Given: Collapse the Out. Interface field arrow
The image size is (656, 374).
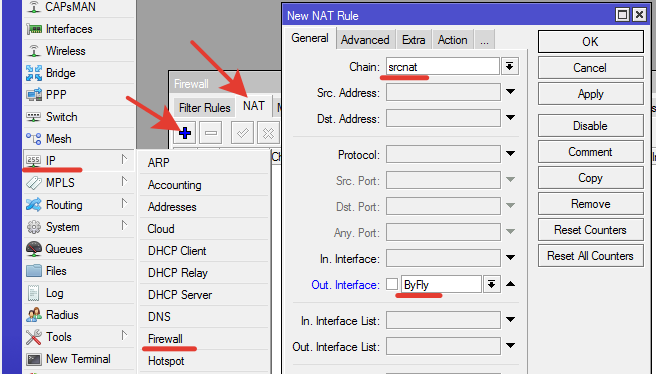Looking at the screenshot, I should pyautogui.click(x=510, y=284).
